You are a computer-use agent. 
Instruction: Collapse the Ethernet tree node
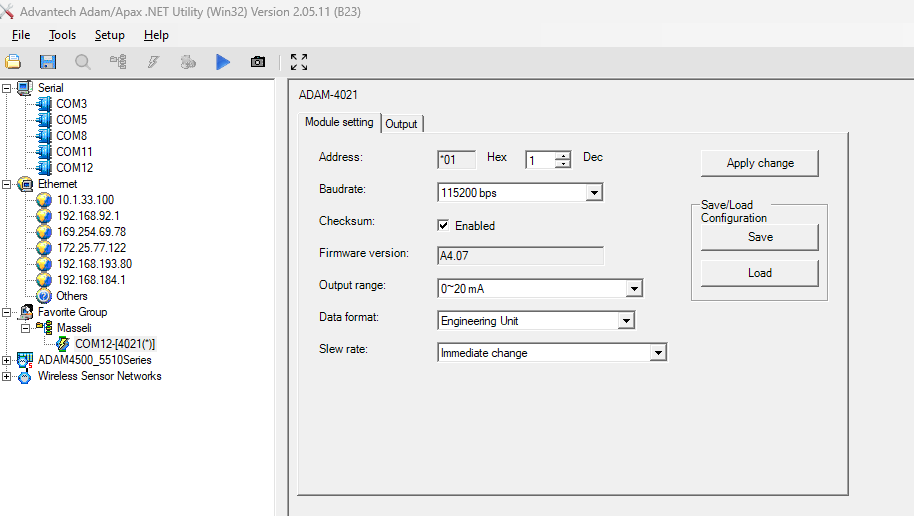(6, 185)
